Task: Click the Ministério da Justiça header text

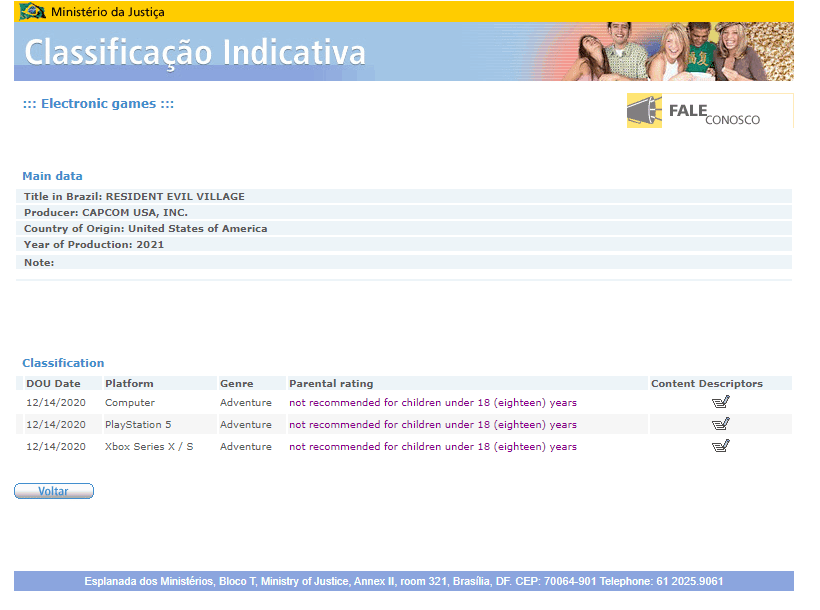Action: pyautogui.click(x=108, y=12)
